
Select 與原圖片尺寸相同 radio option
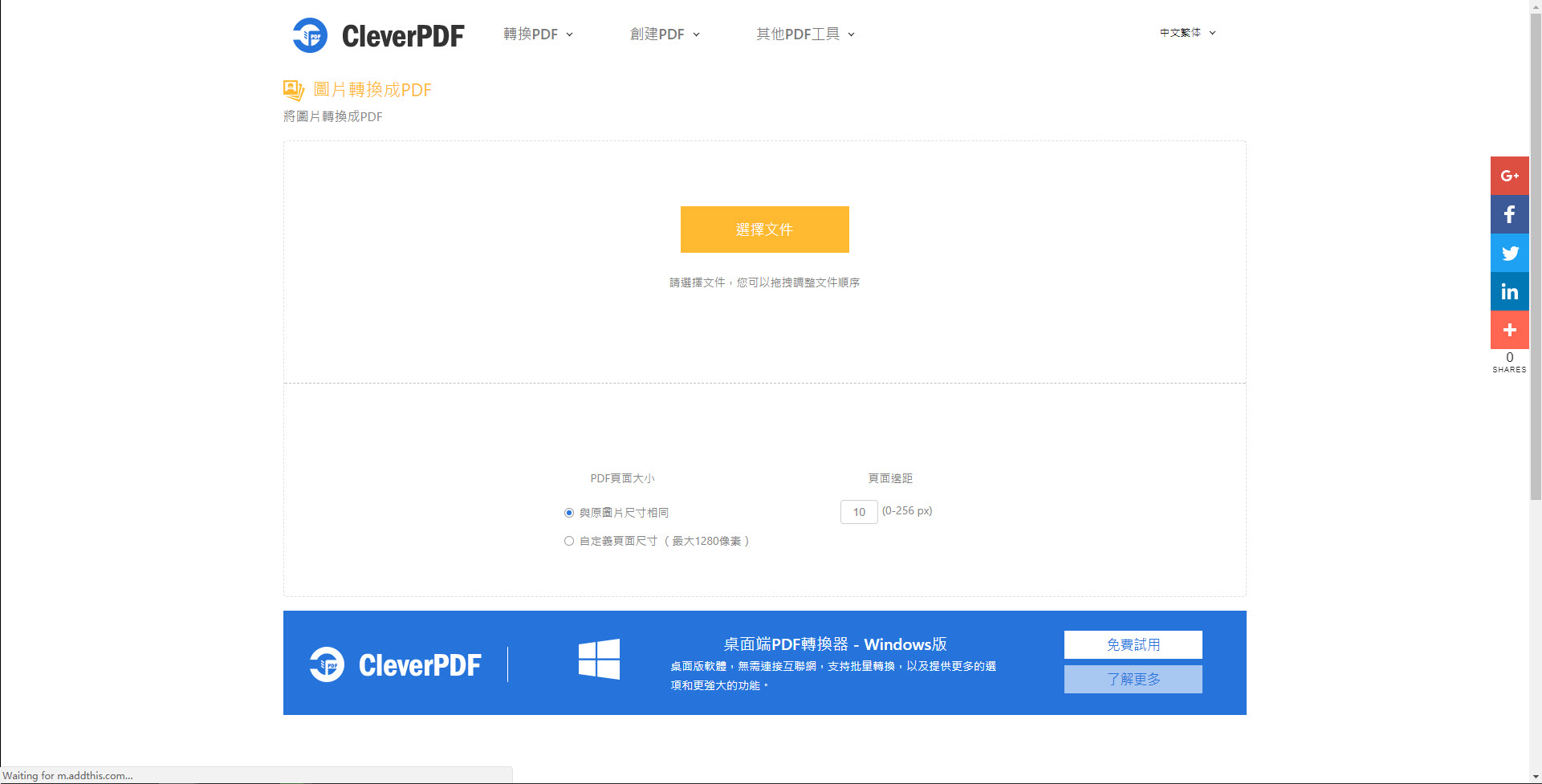(569, 513)
